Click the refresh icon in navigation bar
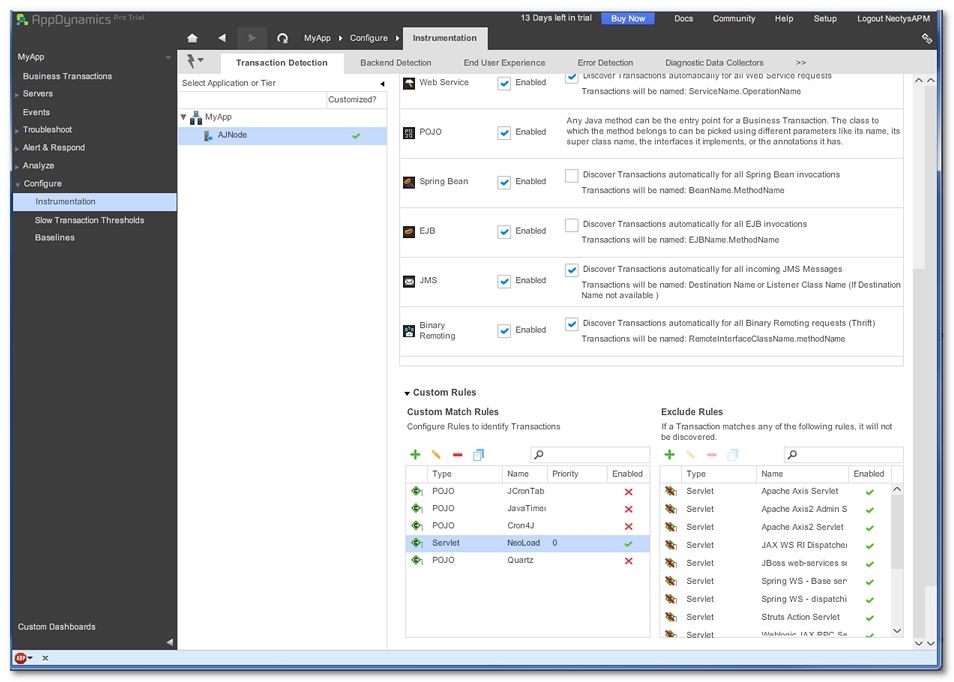Screen dimensions: 954x682 pos(282,38)
